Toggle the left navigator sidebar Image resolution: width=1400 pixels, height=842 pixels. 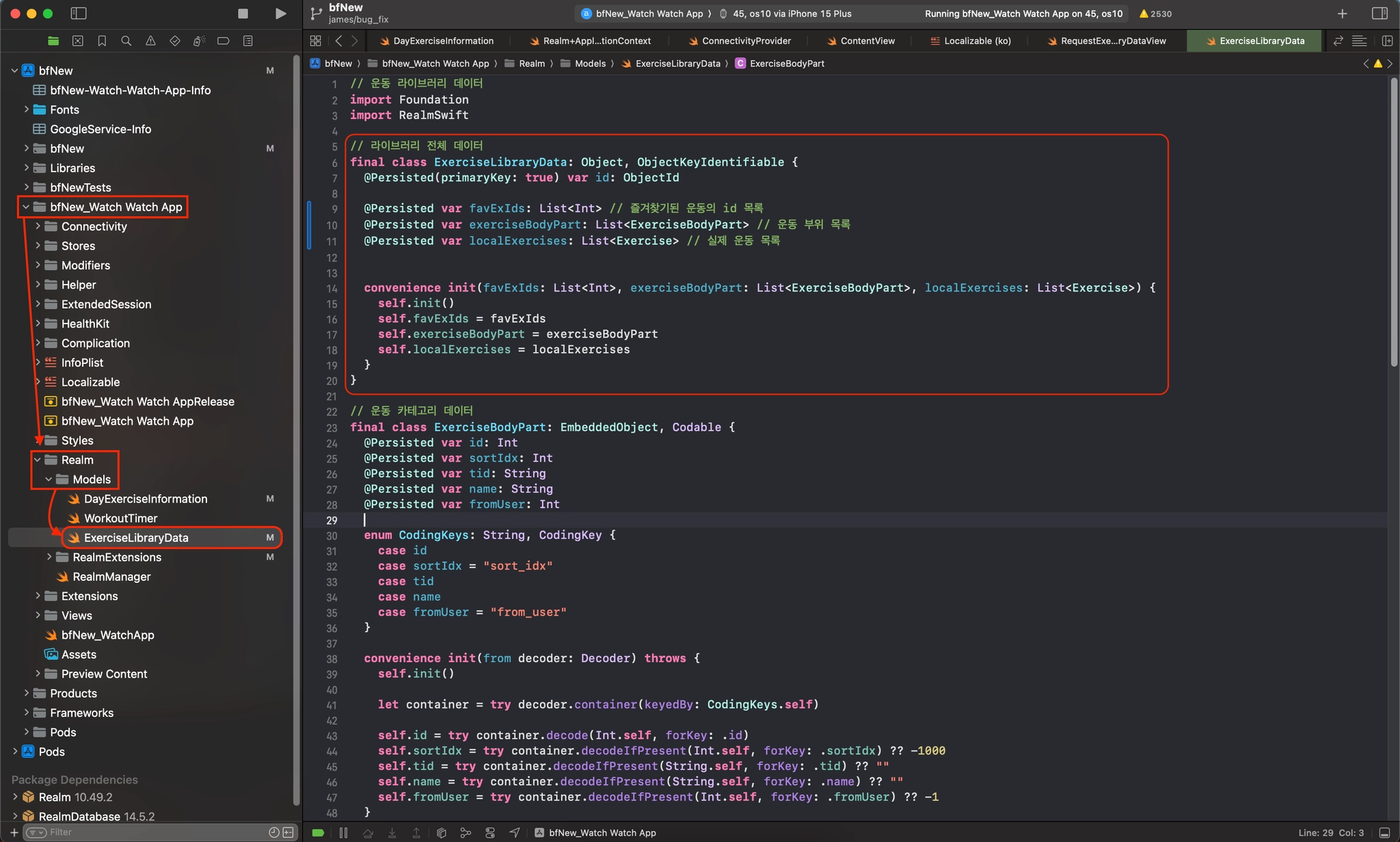tap(79, 14)
